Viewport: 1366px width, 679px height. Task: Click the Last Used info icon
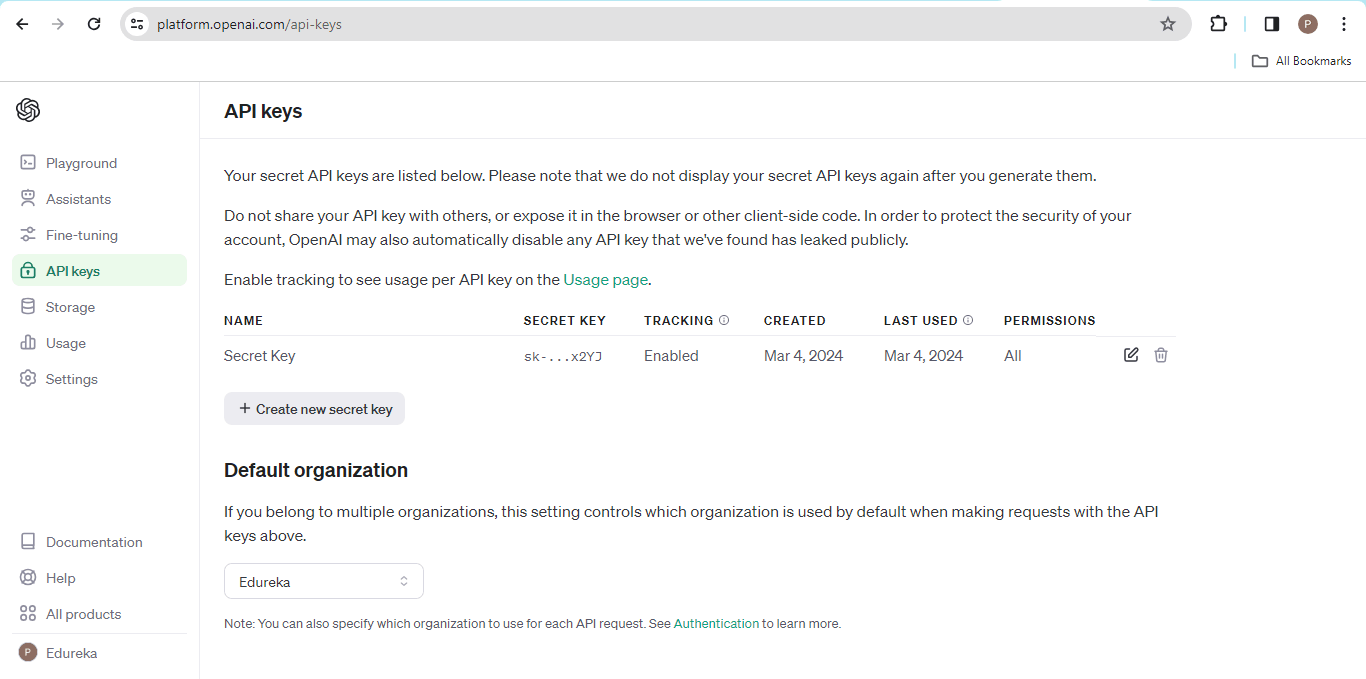(x=968, y=321)
